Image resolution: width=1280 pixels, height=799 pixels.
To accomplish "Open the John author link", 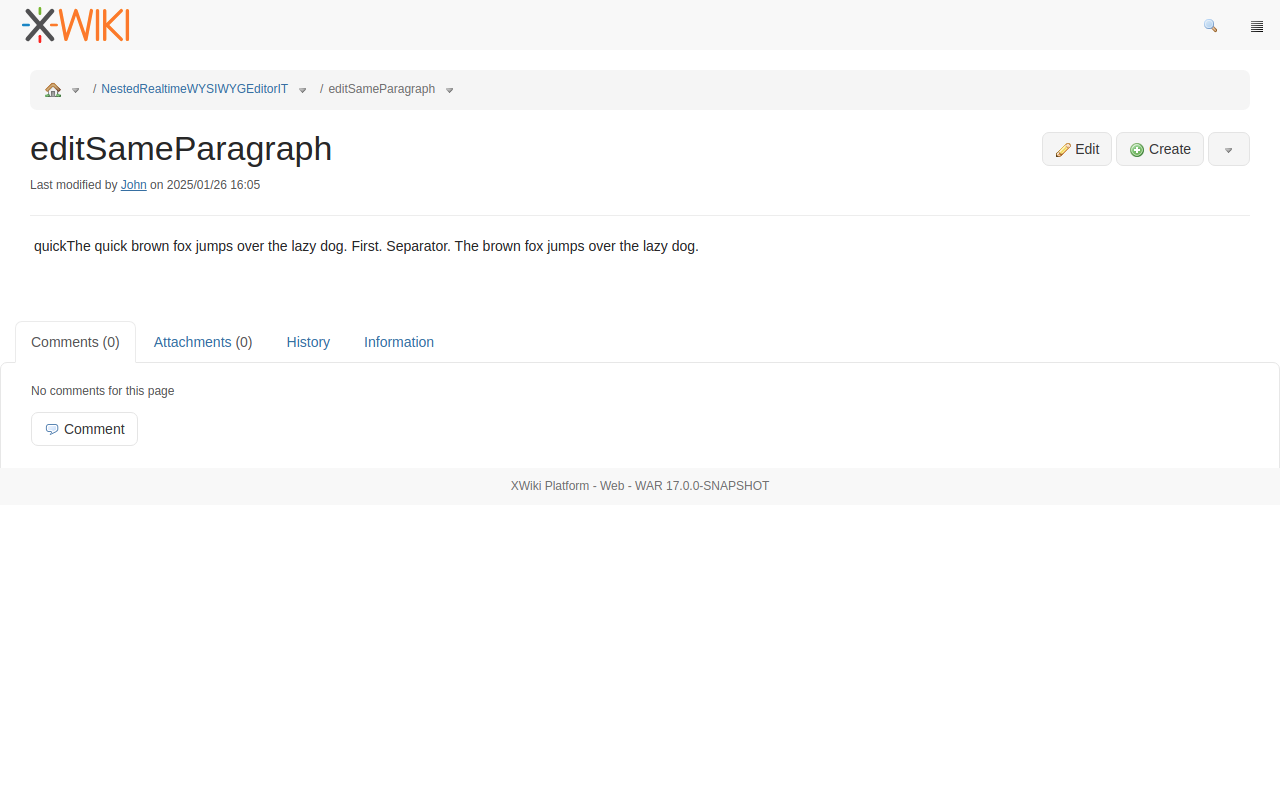I will pyautogui.click(x=134, y=185).
